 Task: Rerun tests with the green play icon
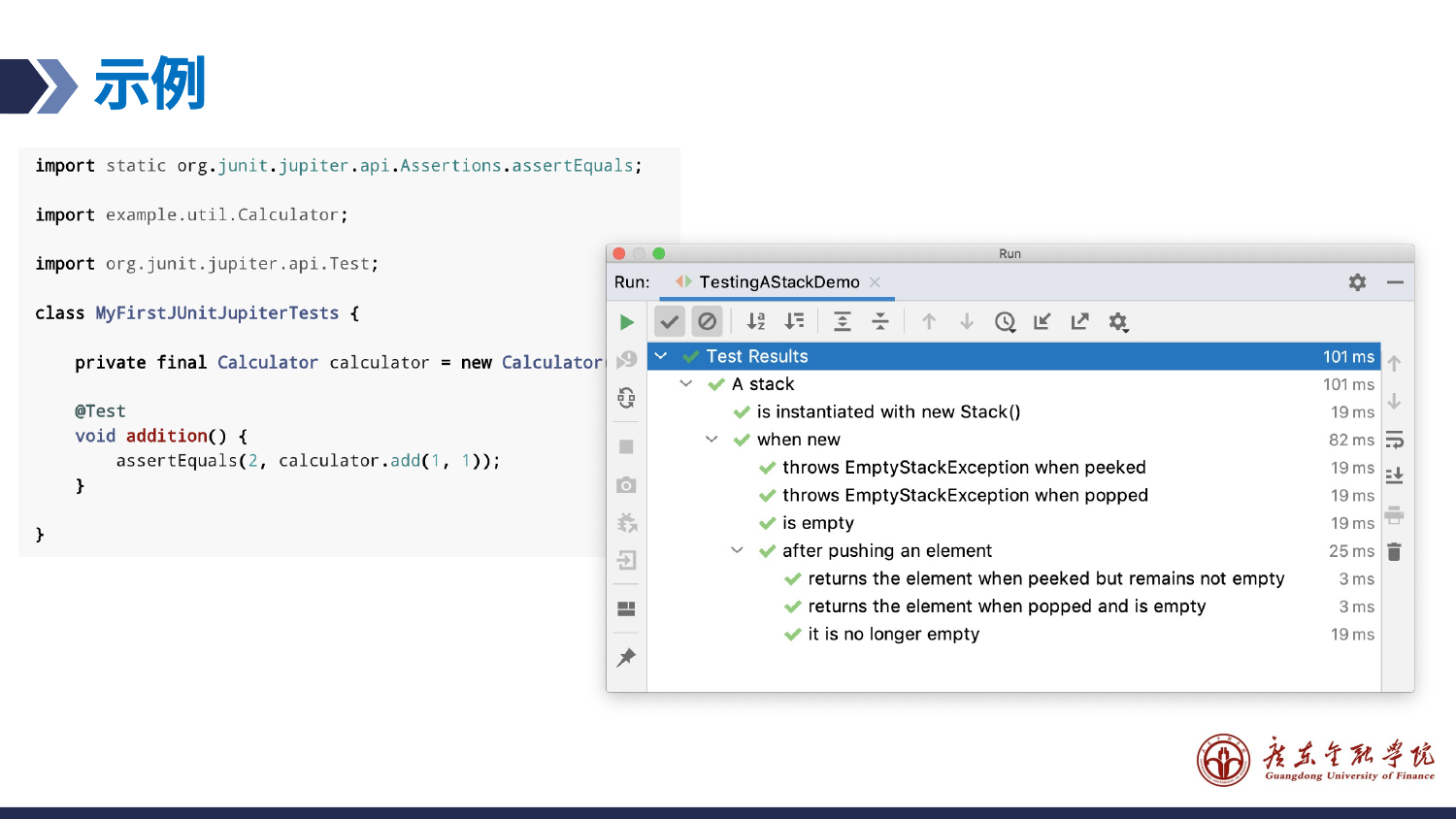(627, 322)
